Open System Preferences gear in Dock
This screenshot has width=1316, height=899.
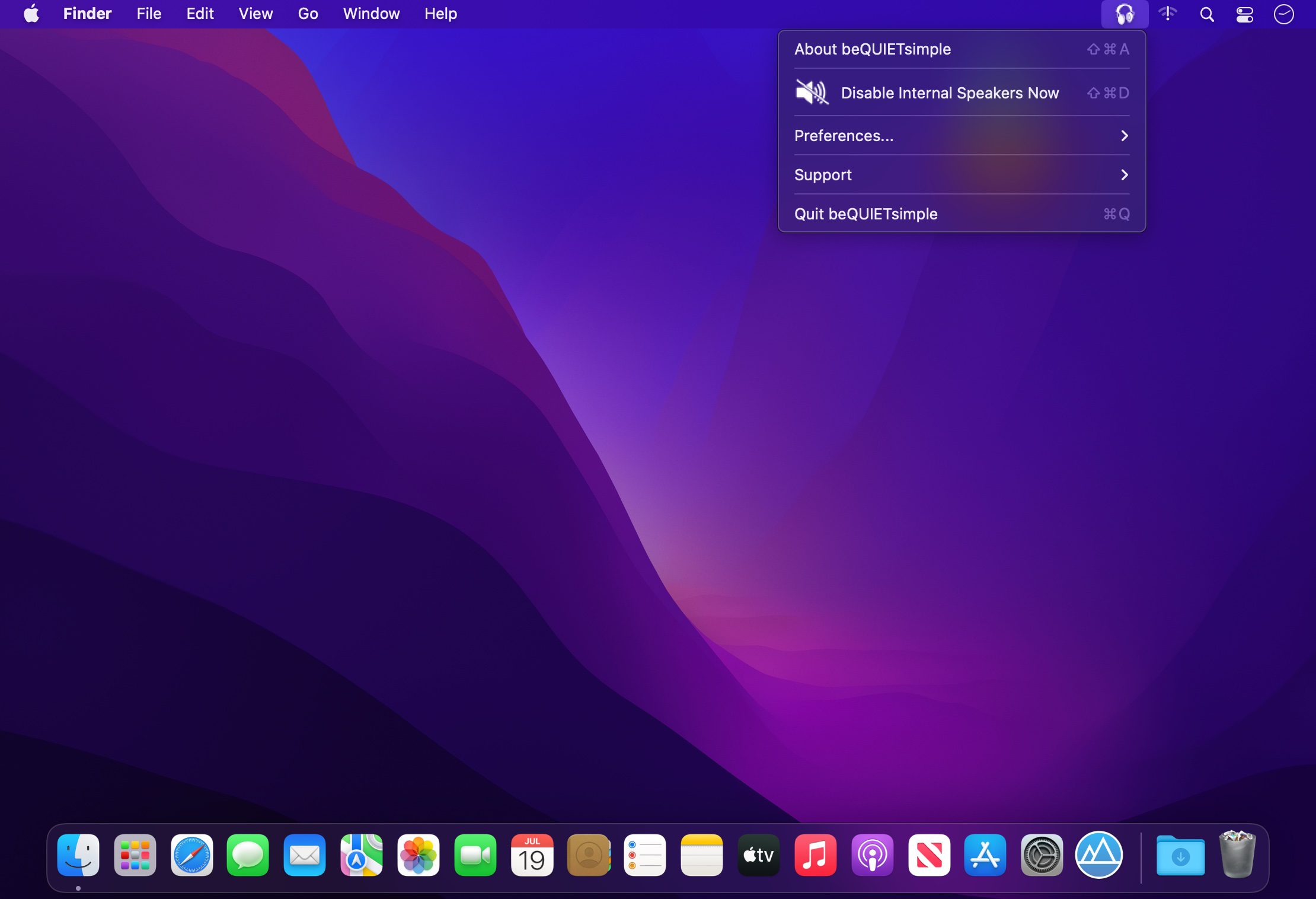[1042, 855]
